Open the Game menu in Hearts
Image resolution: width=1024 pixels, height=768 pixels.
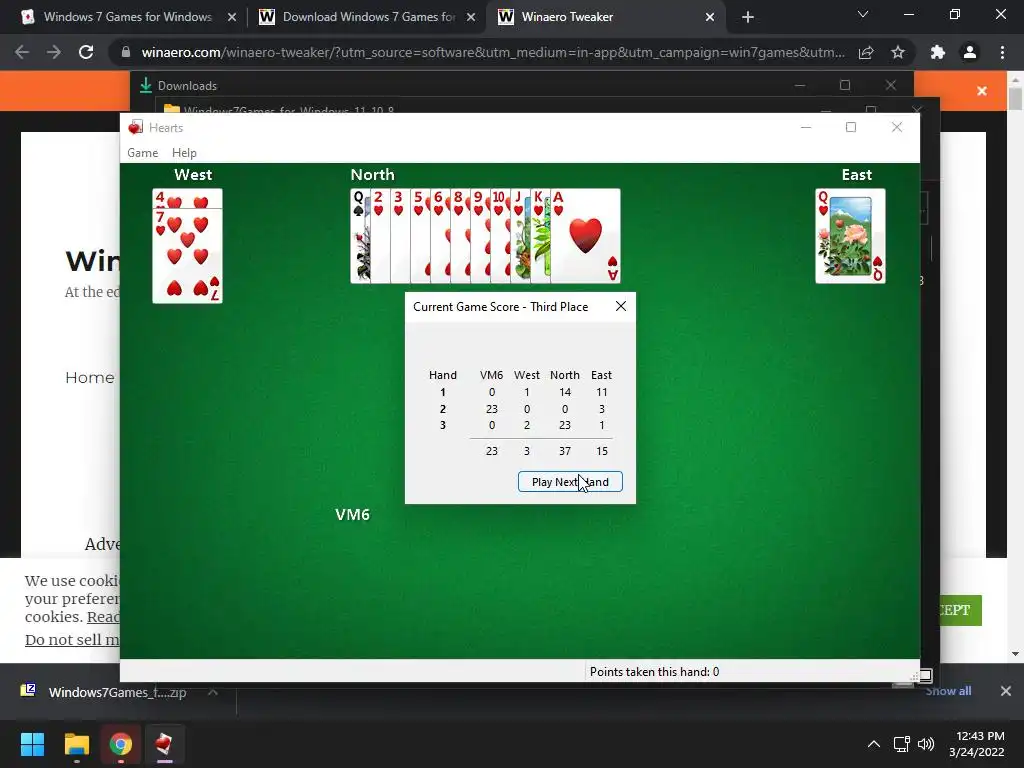coord(142,153)
